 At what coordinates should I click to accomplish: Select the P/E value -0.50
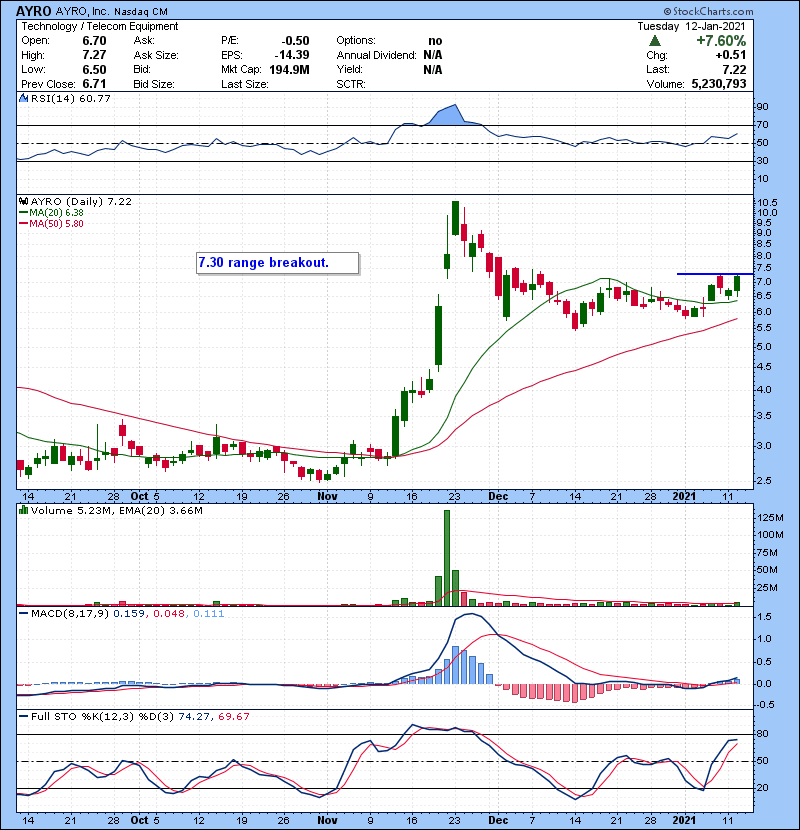coord(295,41)
